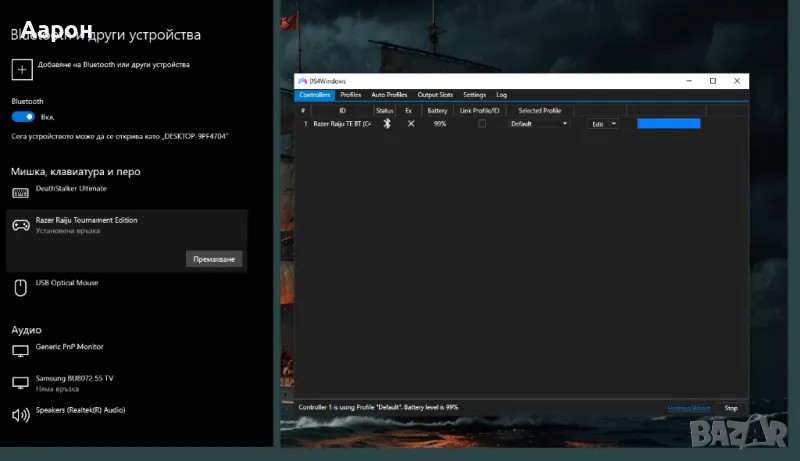Click the Generic PnP Monitor icon
800x461 pixels.
(x=20, y=351)
